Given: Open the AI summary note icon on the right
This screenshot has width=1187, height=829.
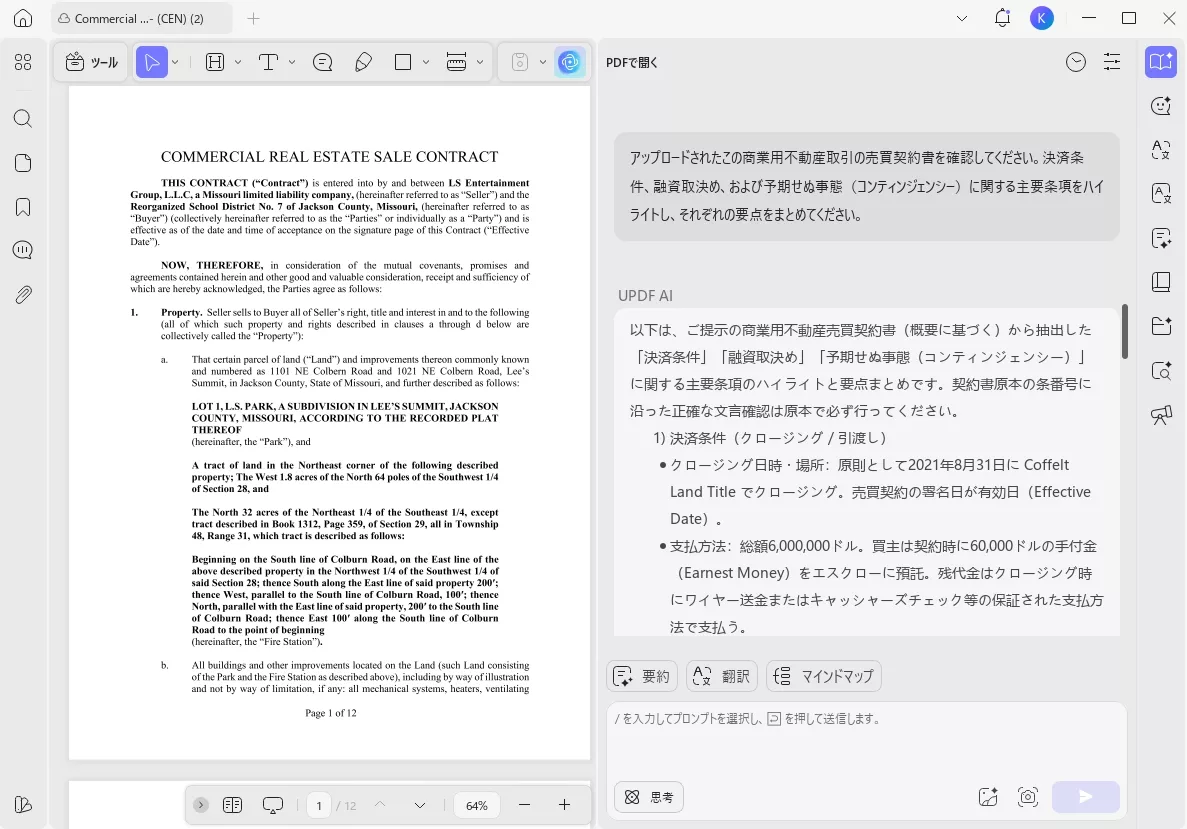Looking at the screenshot, I should [1160, 238].
